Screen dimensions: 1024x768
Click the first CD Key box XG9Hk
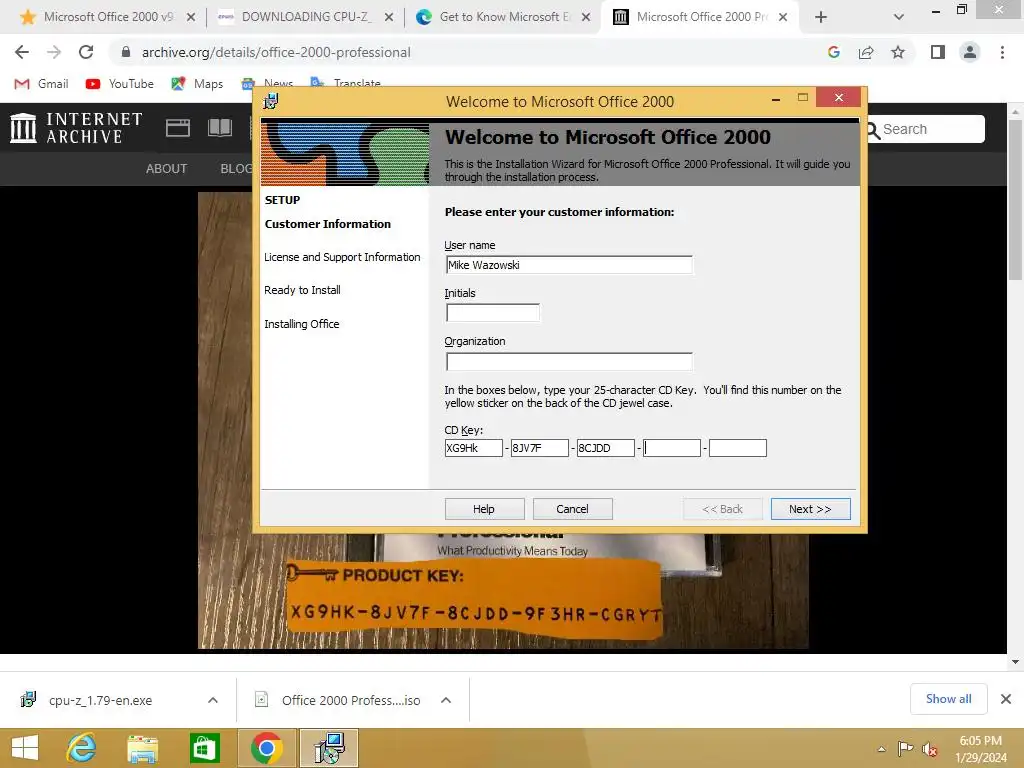(473, 448)
